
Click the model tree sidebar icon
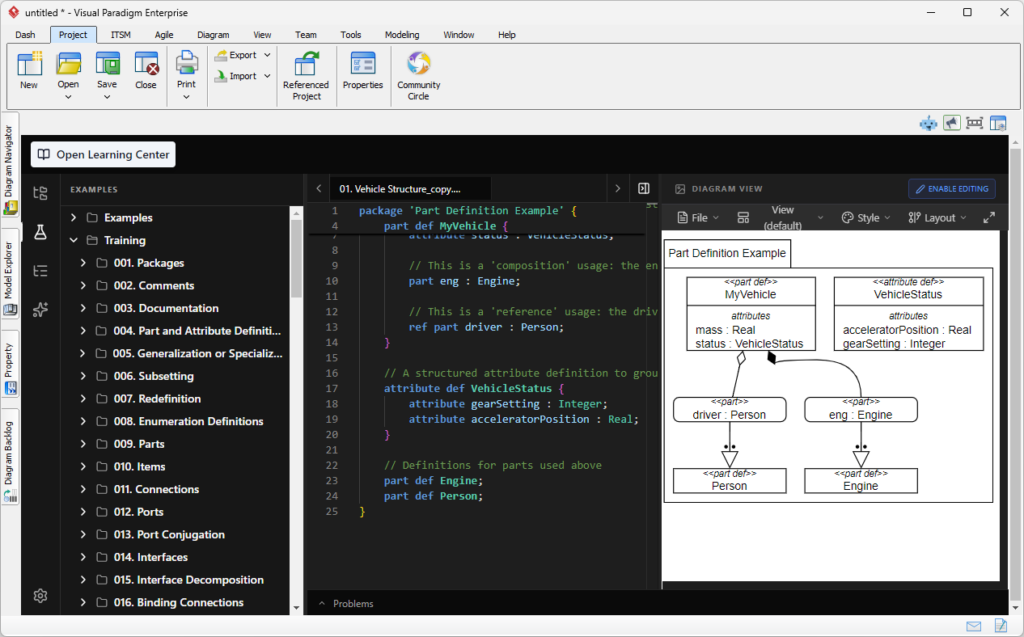pyautogui.click(x=40, y=193)
